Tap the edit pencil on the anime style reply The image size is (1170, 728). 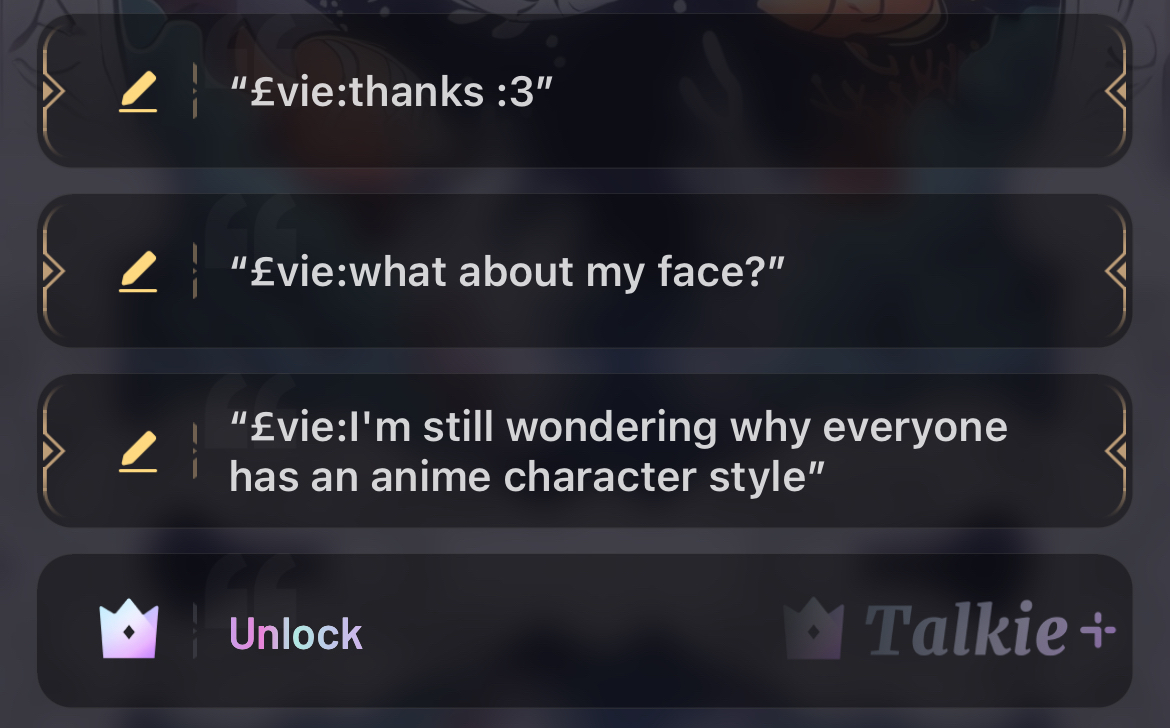138,451
